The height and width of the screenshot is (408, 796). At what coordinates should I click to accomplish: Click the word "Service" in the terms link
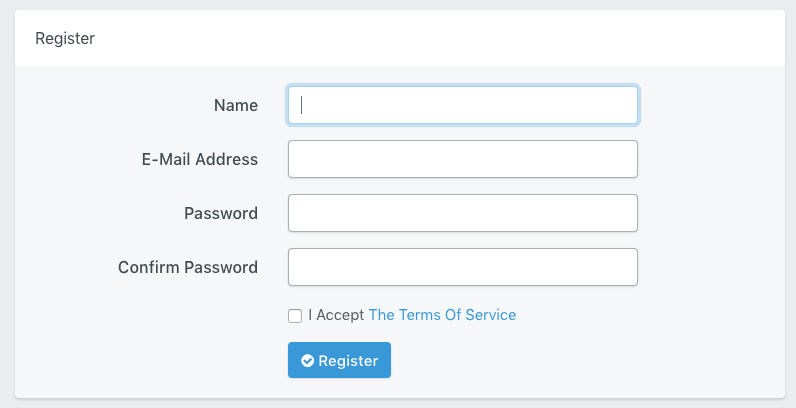(x=490, y=315)
